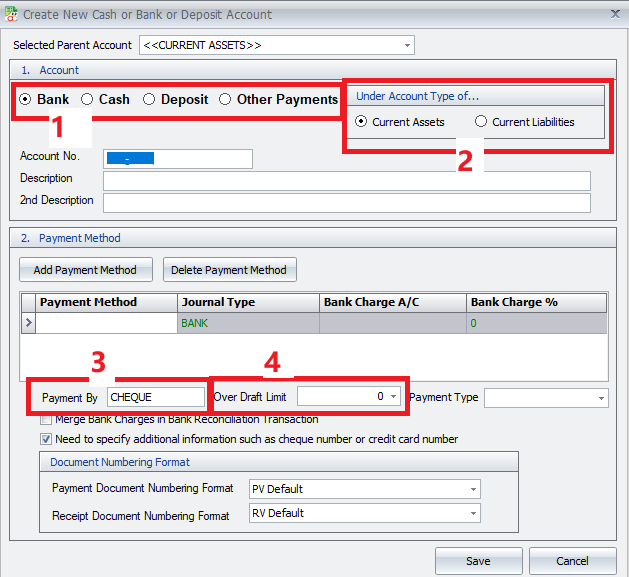Select the Bank radio button

tap(26, 100)
